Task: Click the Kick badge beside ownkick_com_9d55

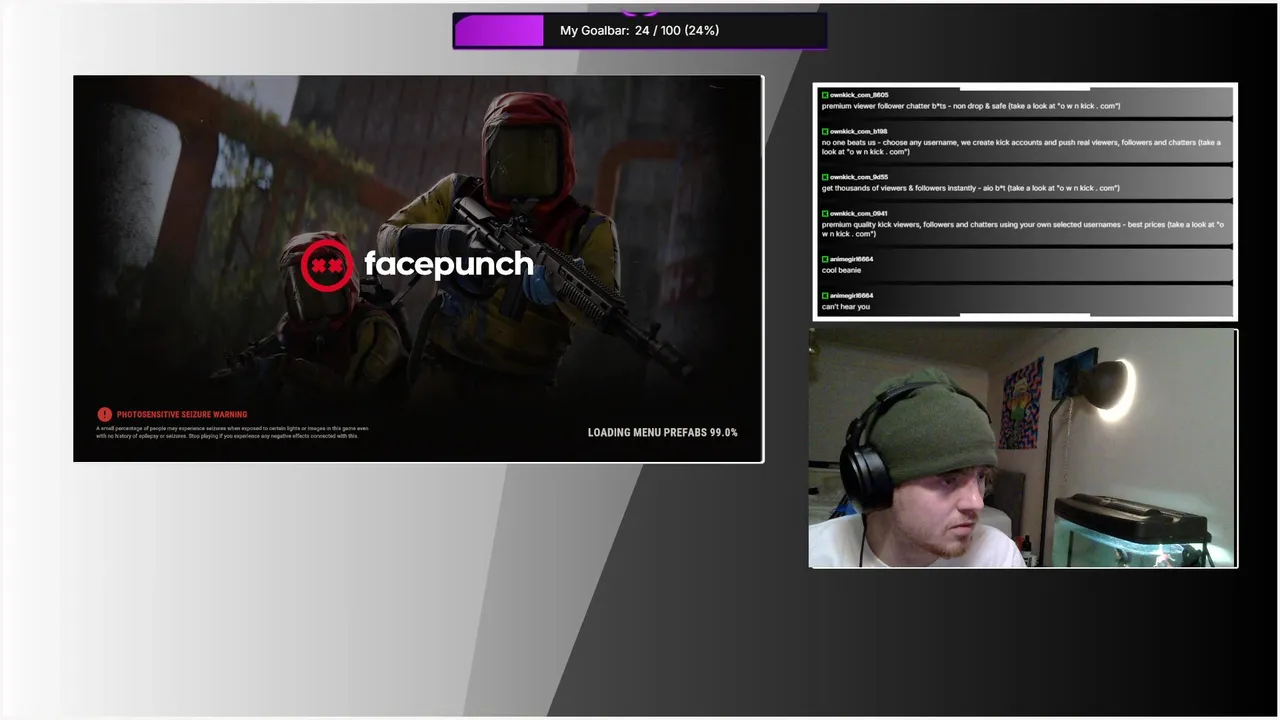Action: coord(825,177)
